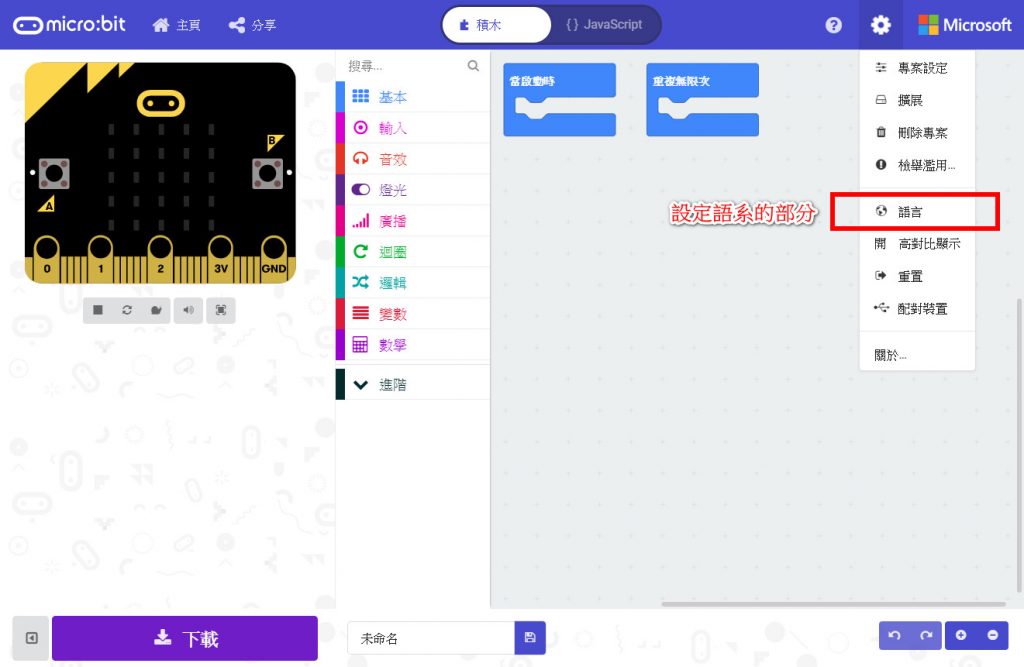The width and height of the screenshot is (1024, 667).
Task: Switch to the JavaScript editor tab
Action: click(604, 25)
